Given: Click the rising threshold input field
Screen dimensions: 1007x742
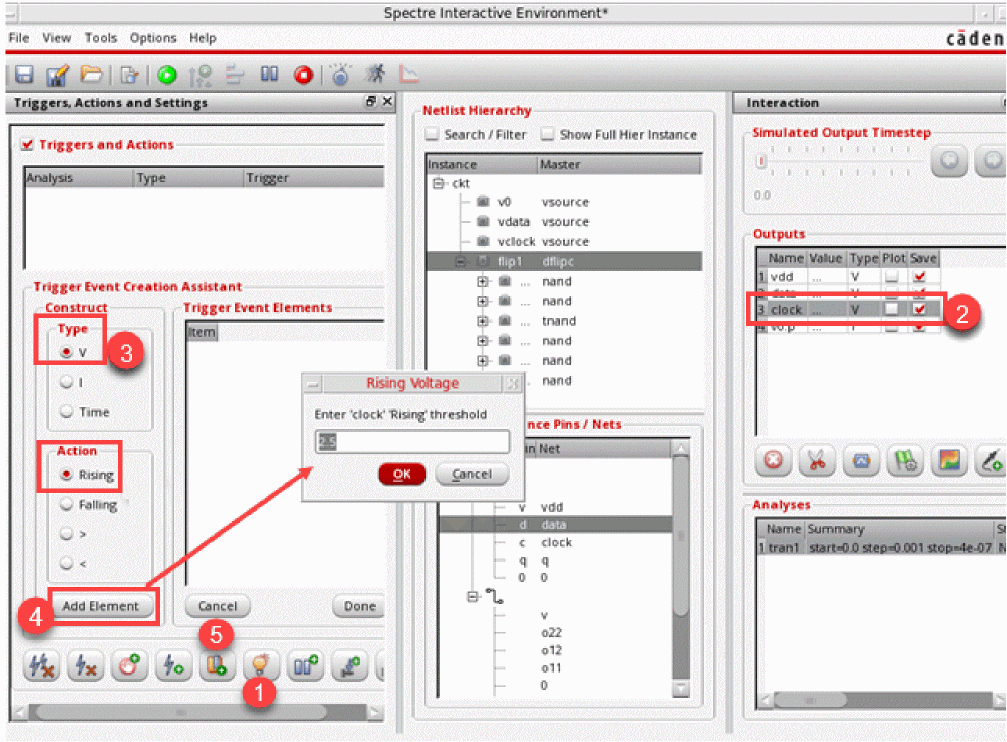Looking at the screenshot, I should [412, 441].
